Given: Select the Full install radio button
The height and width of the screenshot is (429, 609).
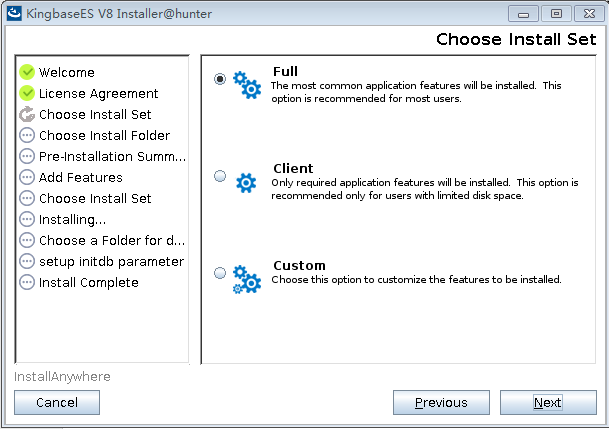Looking at the screenshot, I should [x=220, y=79].
